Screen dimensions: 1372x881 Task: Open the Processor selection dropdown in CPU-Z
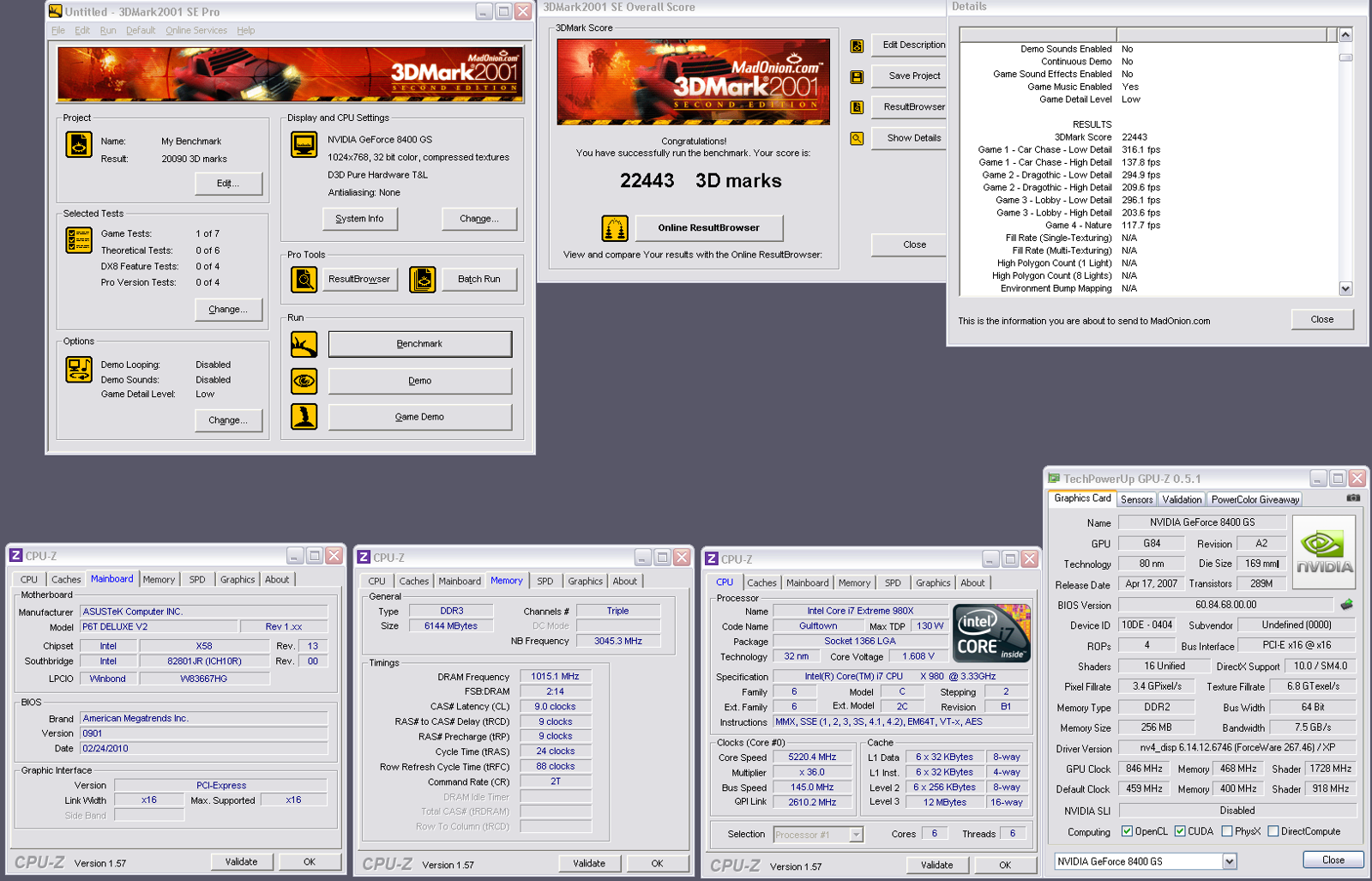856,835
